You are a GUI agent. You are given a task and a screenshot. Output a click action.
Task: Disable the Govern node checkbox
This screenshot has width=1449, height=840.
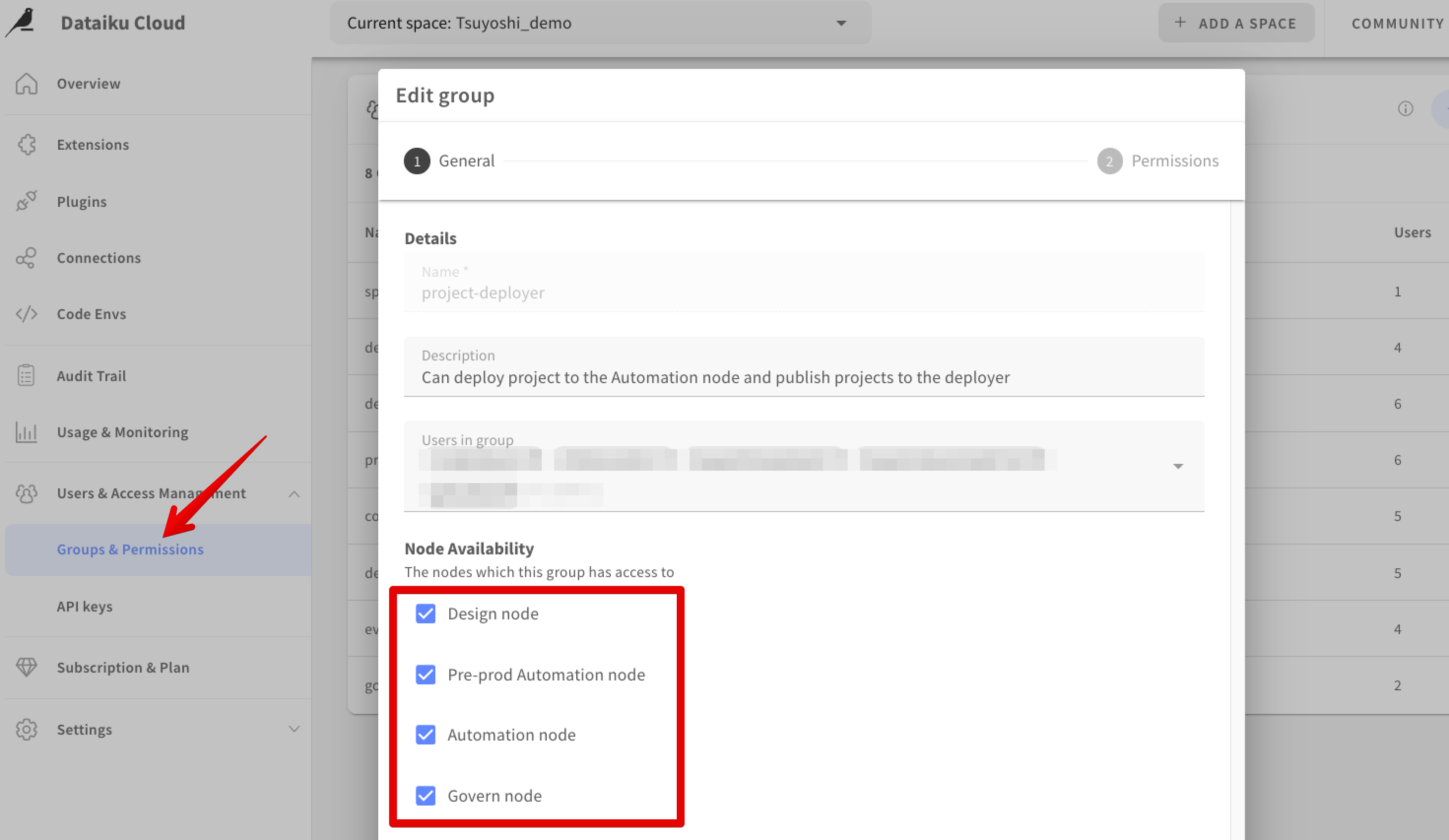click(x=426, y=796)
